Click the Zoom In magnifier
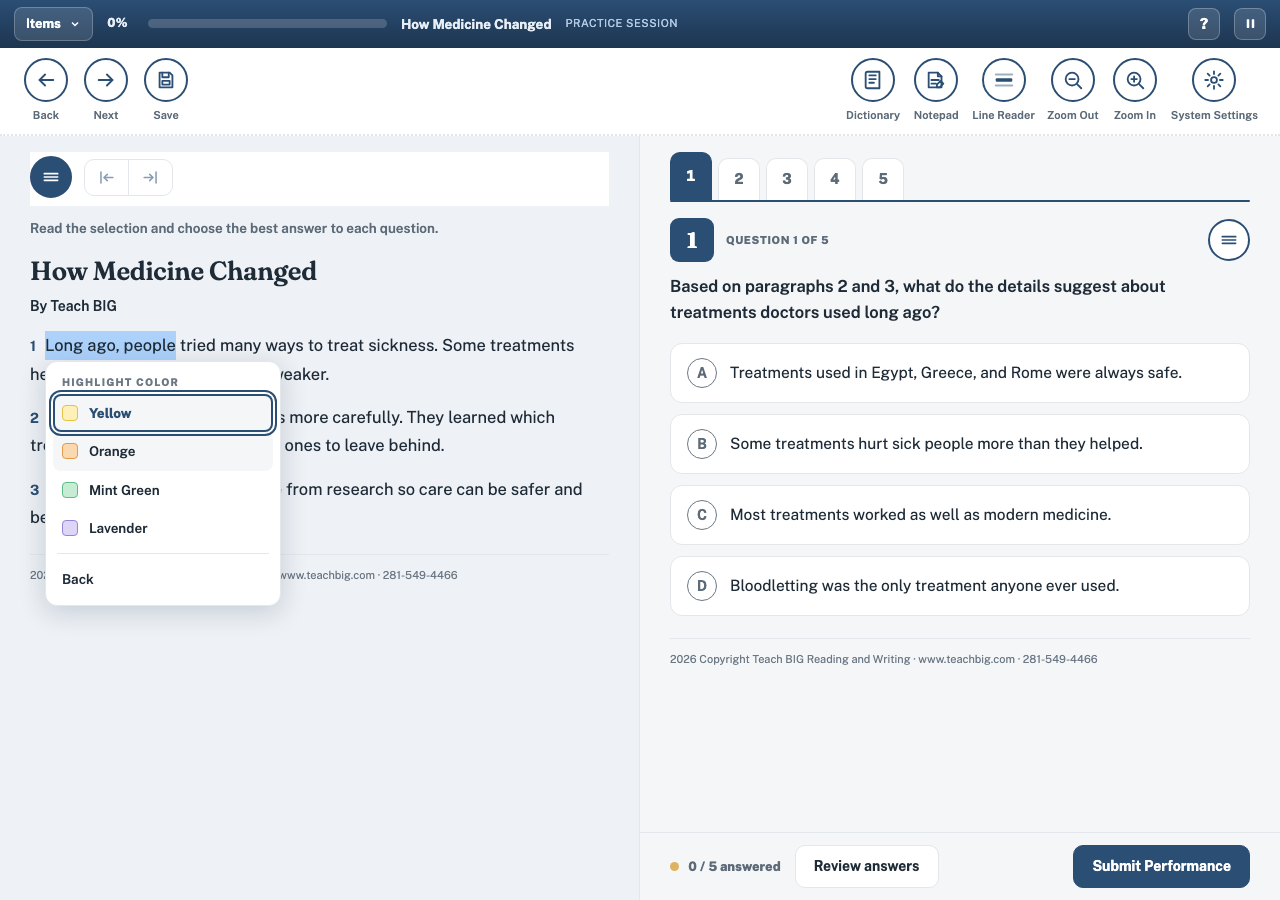This screenshot has height=900, width=1280. pos(1135,80)
